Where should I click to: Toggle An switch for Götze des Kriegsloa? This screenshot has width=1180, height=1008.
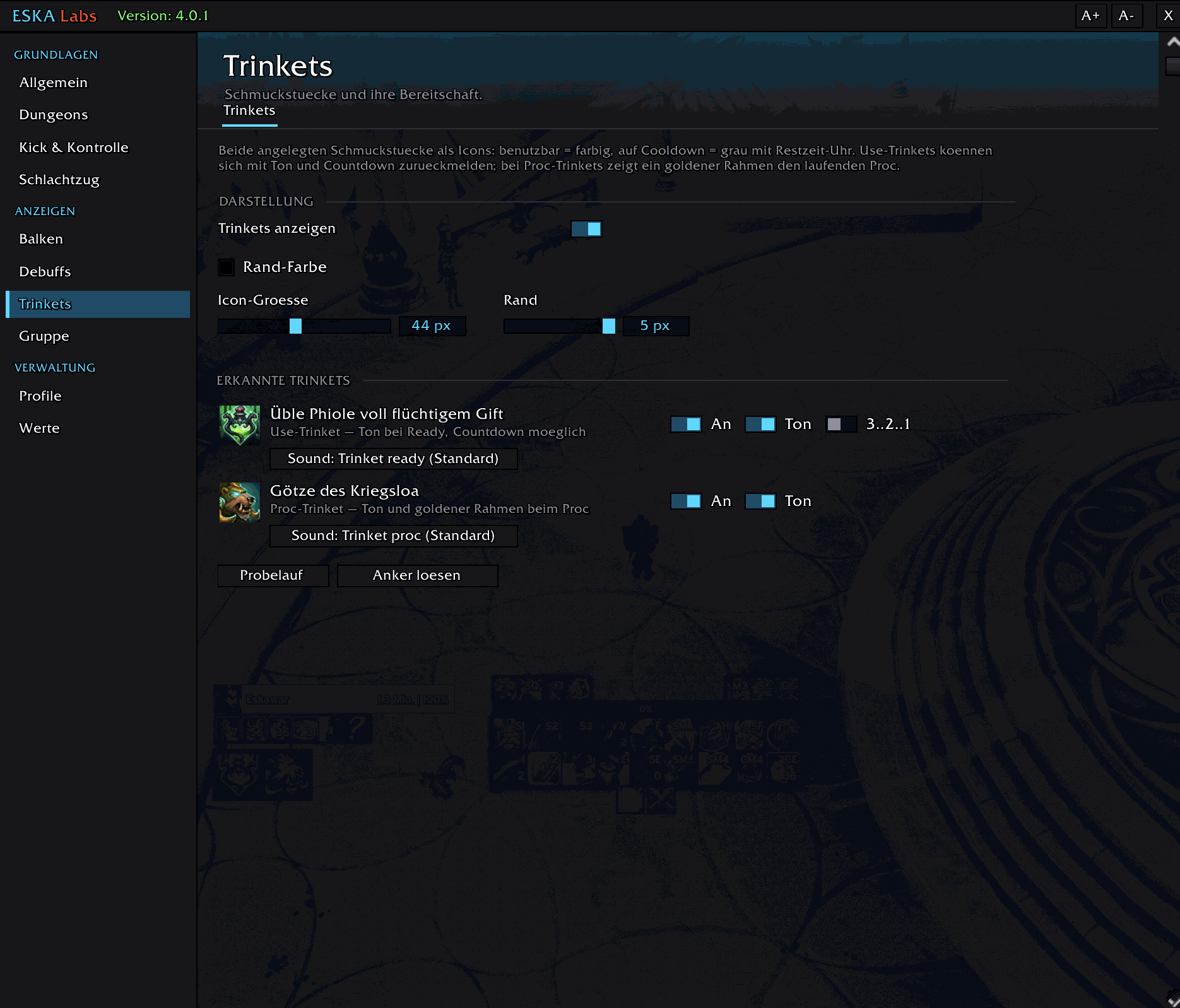coord(686,501)
